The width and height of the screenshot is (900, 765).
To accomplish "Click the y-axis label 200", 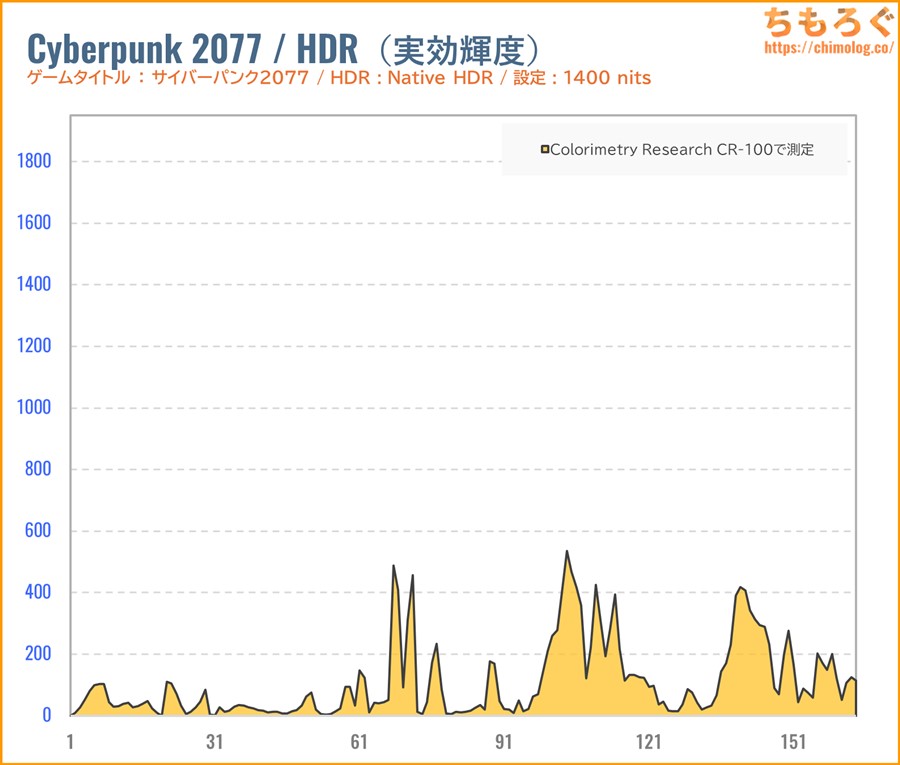I will click(38, 653).
